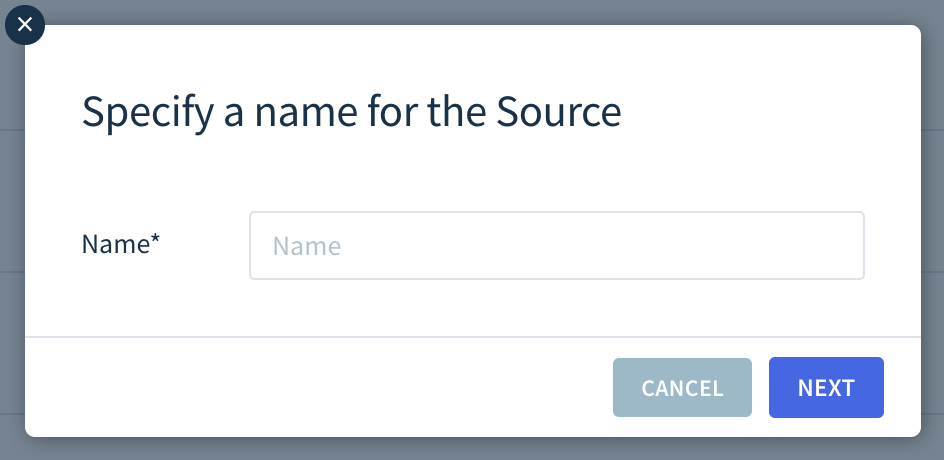Click the Name* field label
Screen dimensions: 944x460
click(x=120, y=244)
